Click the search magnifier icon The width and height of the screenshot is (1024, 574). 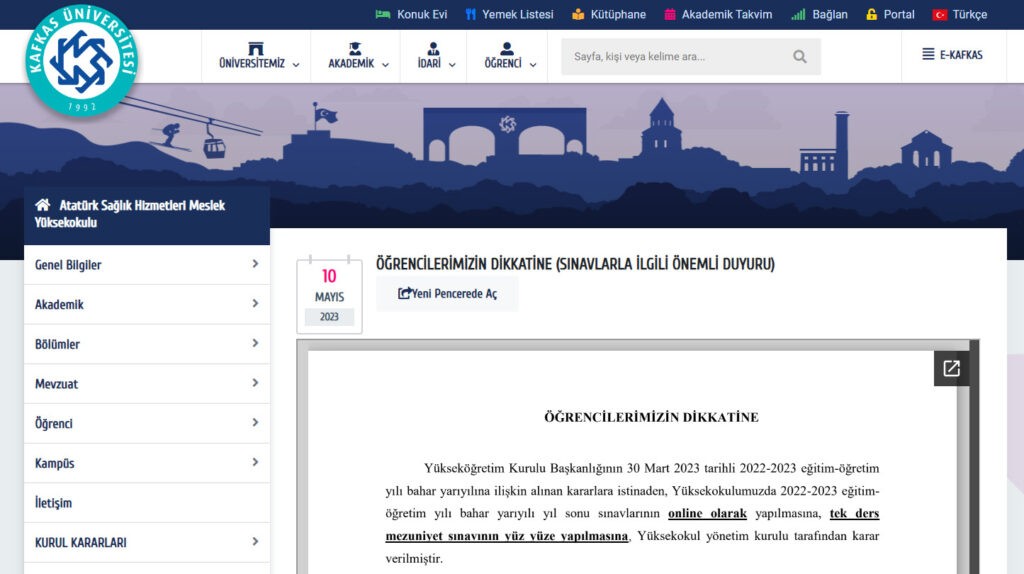coord(799,57)
